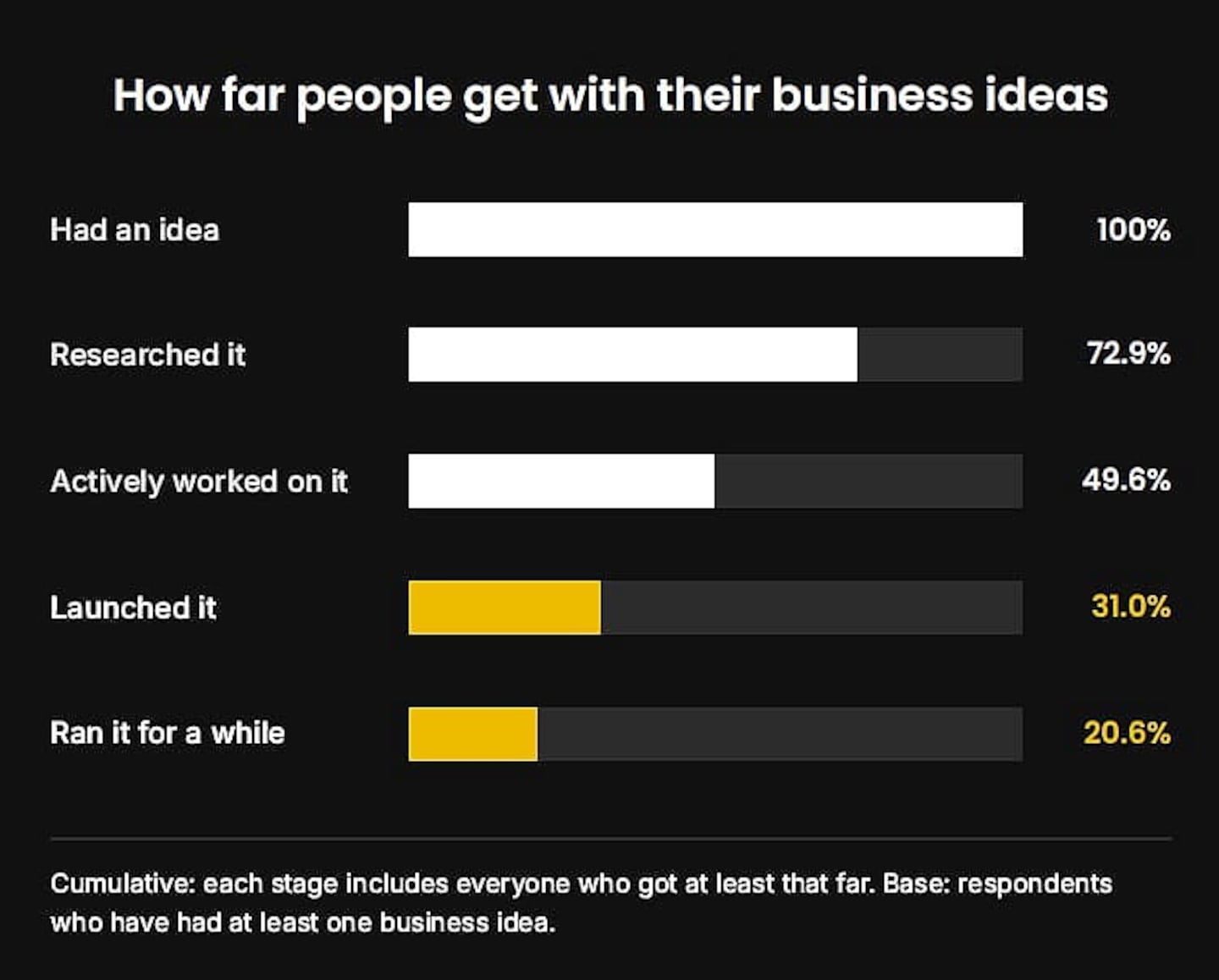Click the yellow 'Ran it for a while' bar
This screenshot has width=1219, height=980.
pos(473,734)
